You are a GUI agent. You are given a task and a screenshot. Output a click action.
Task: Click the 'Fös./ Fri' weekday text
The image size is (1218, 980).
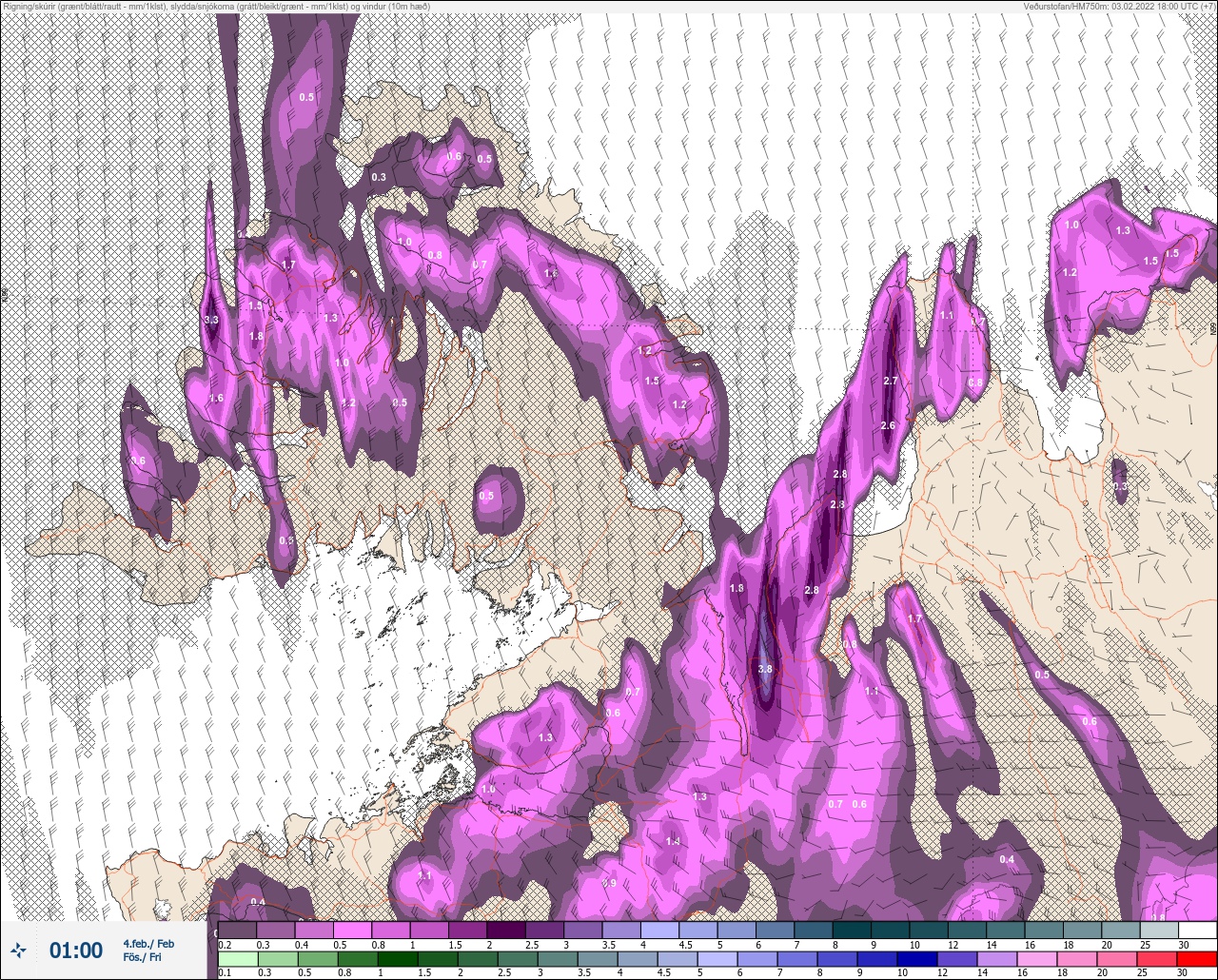click(x=143, y=957)
